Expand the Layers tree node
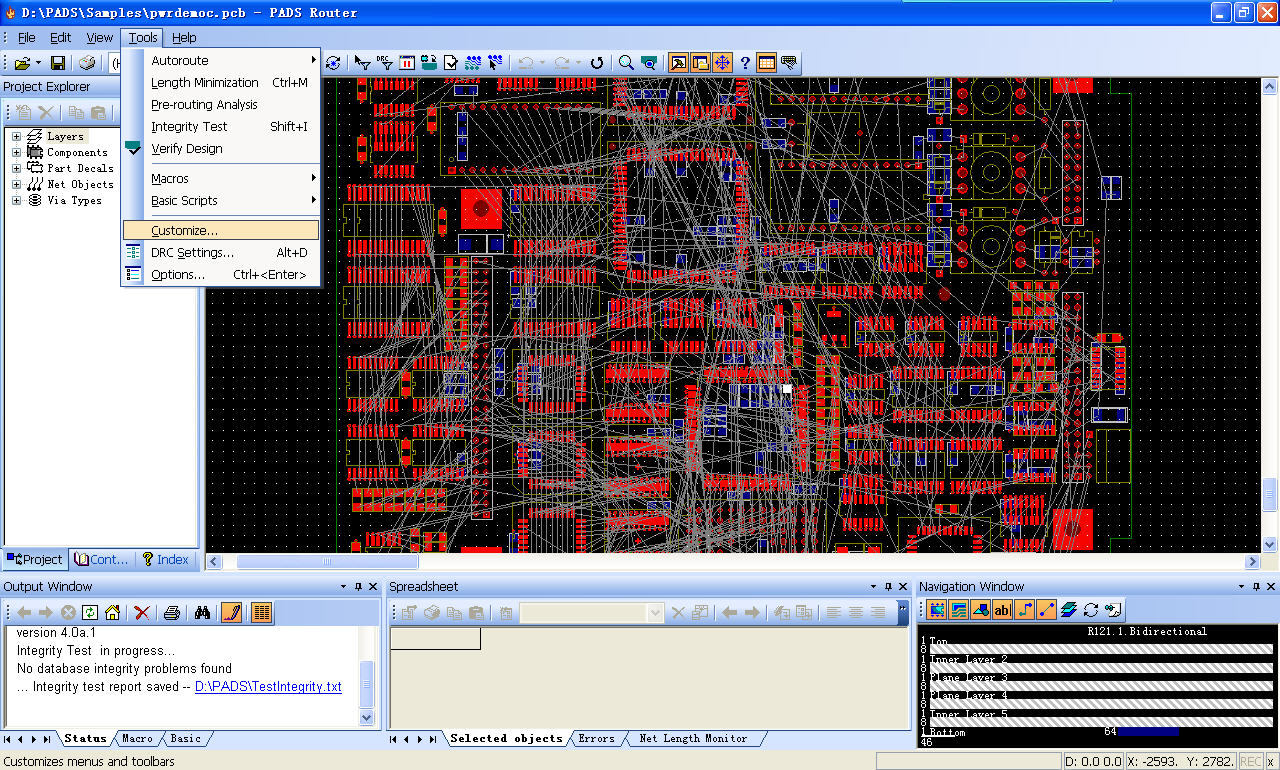Screen dimensions: 1280x770 [x=16, y=137]
